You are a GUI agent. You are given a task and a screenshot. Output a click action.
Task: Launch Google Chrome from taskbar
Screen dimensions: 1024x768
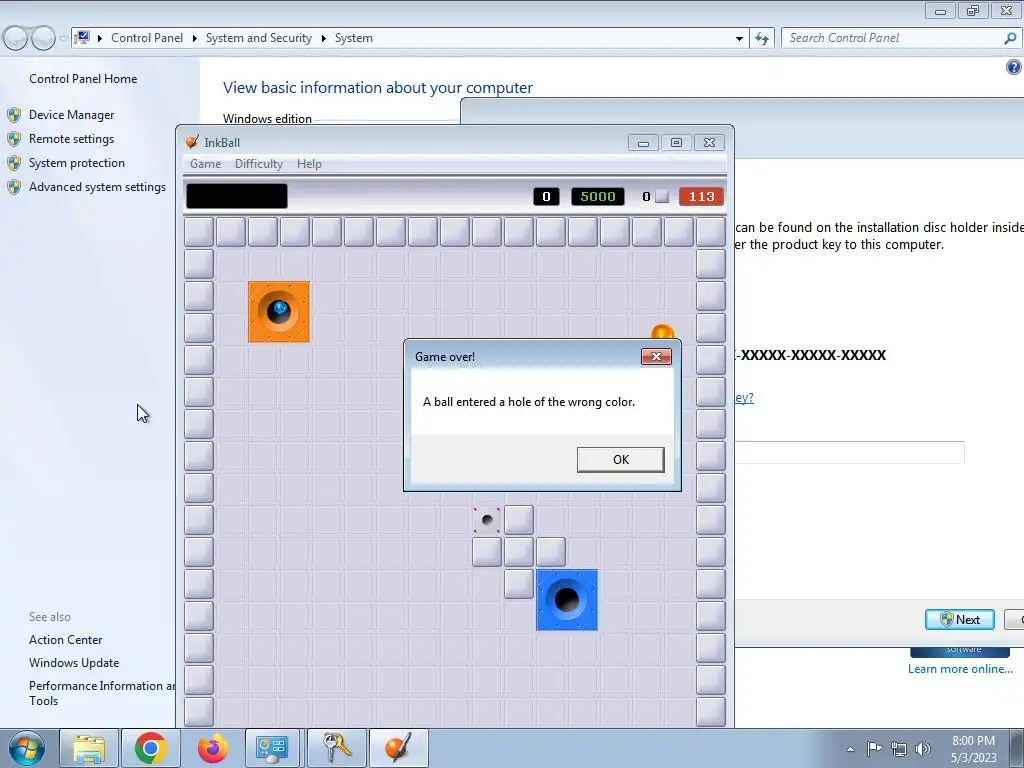click(x=150, y=748)
